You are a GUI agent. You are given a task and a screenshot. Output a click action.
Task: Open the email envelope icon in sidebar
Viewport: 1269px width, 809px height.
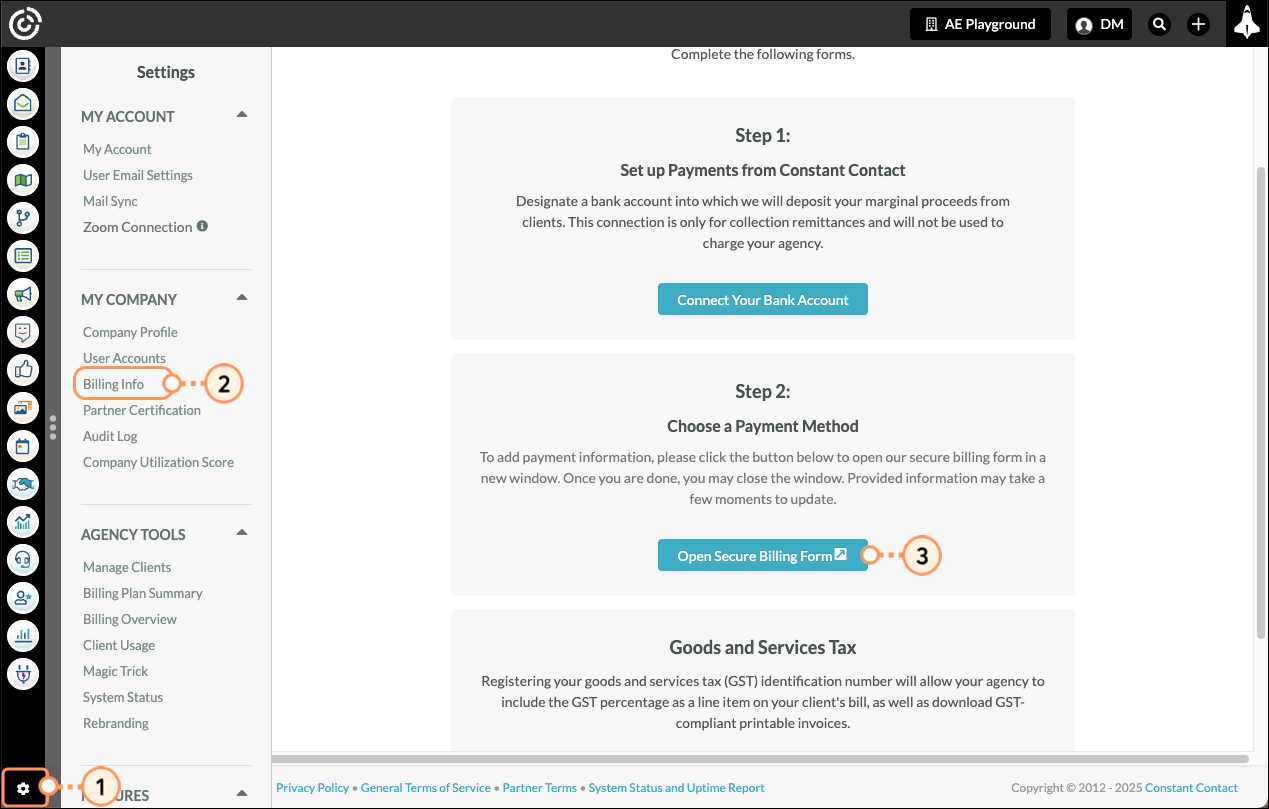23,104
